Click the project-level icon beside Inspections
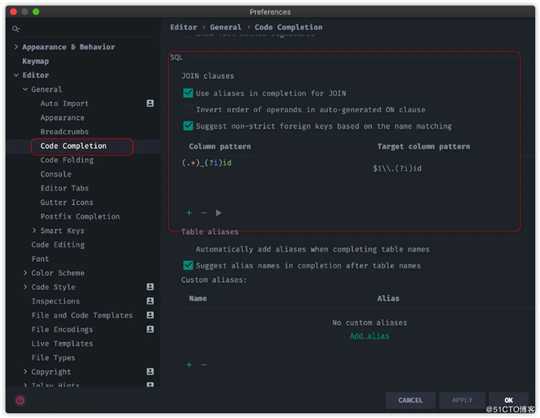Viewport: 540px width, 418px height. pyautogui.click(x=150, y=301)
